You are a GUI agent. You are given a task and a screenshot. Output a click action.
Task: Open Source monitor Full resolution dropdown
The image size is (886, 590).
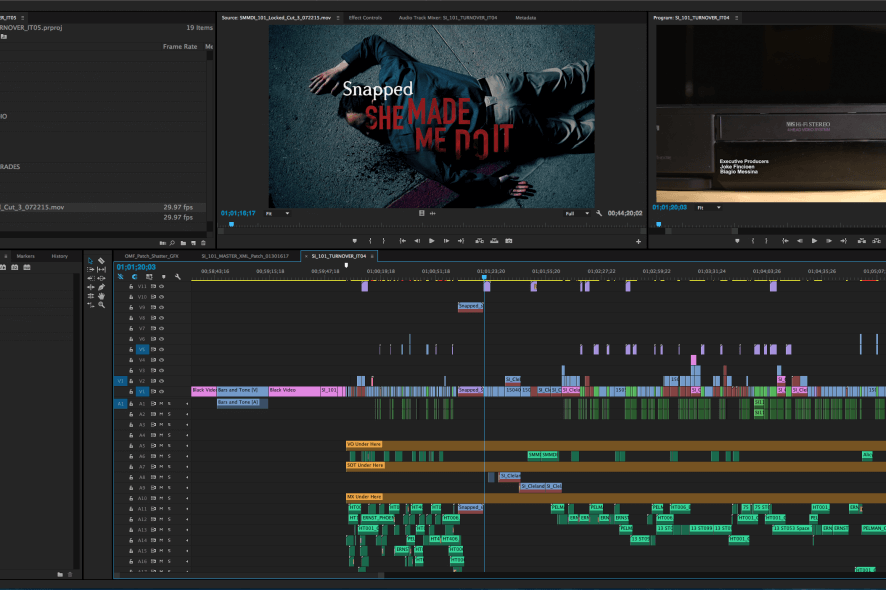(577, 214)
